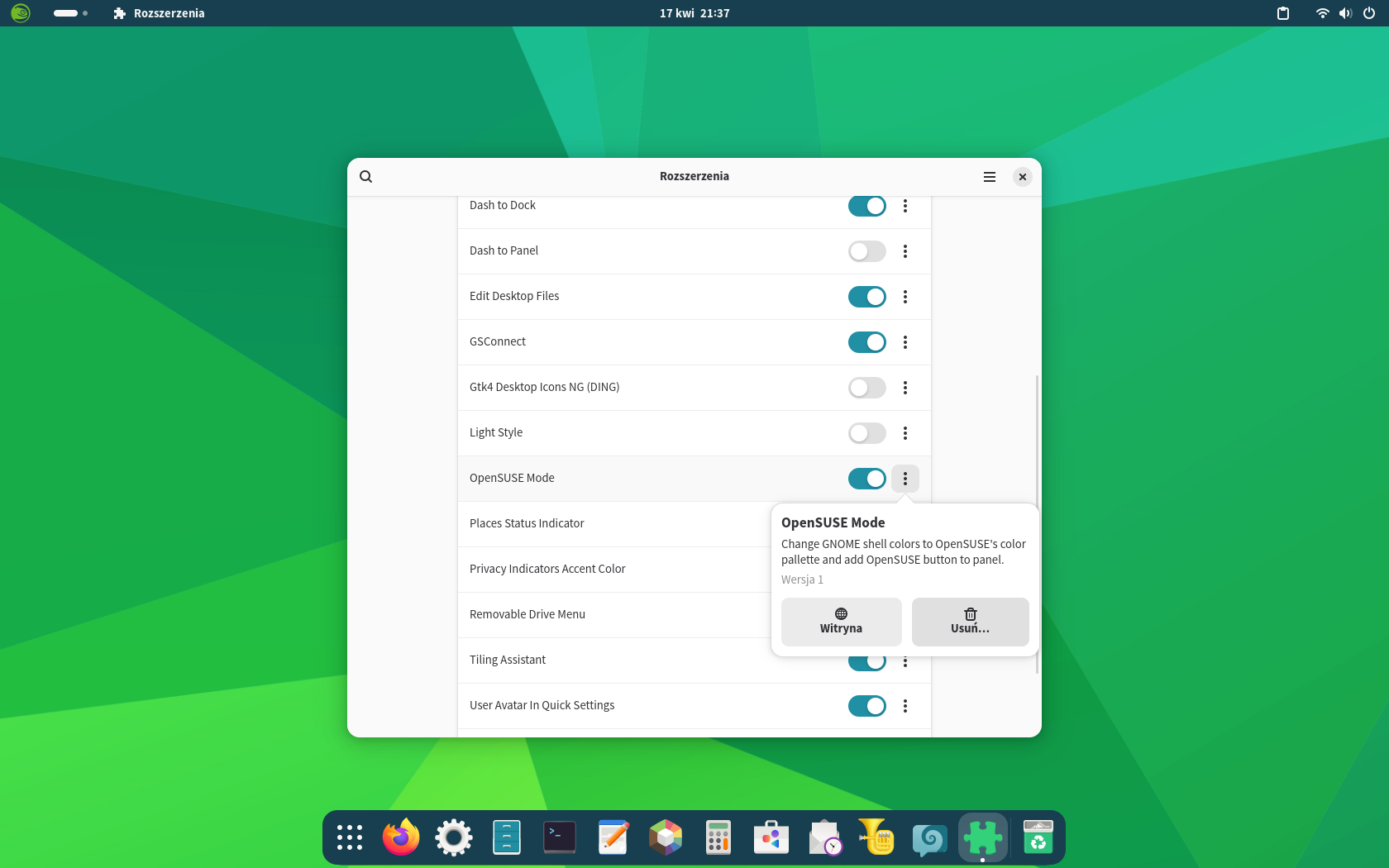Show more options for User Avatar In Quick Settings
The width and height of the screenshot is (1389, 868).
point(905,706)
